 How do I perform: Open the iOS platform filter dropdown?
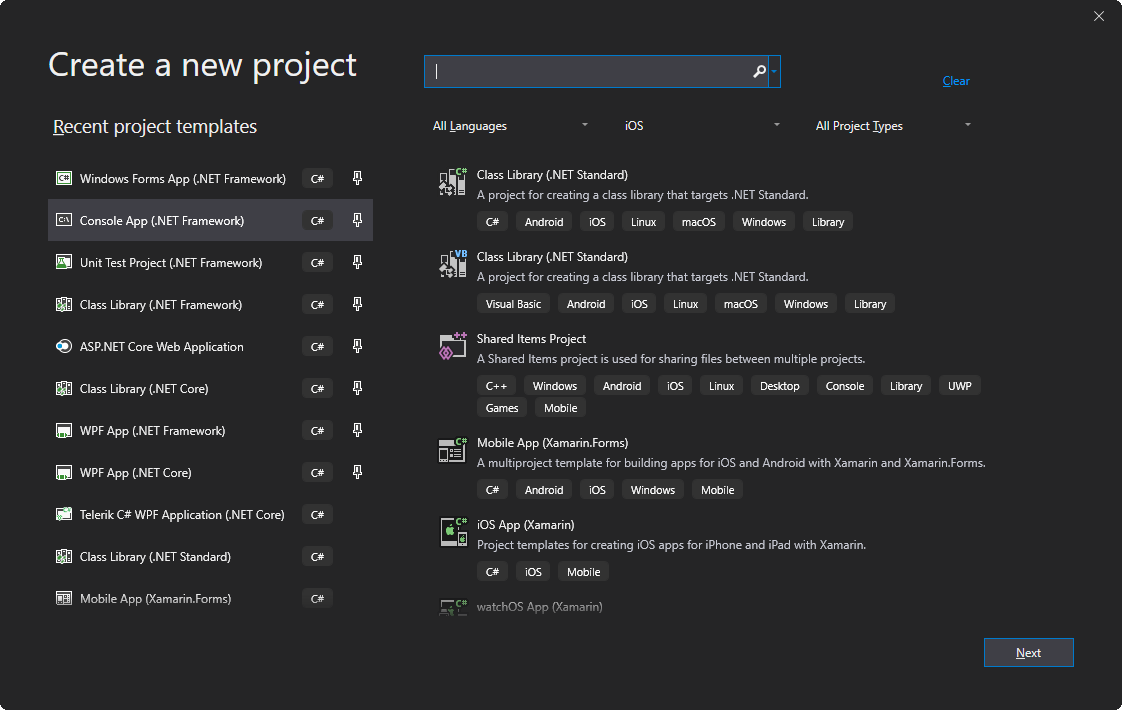(x=702, y=126)
